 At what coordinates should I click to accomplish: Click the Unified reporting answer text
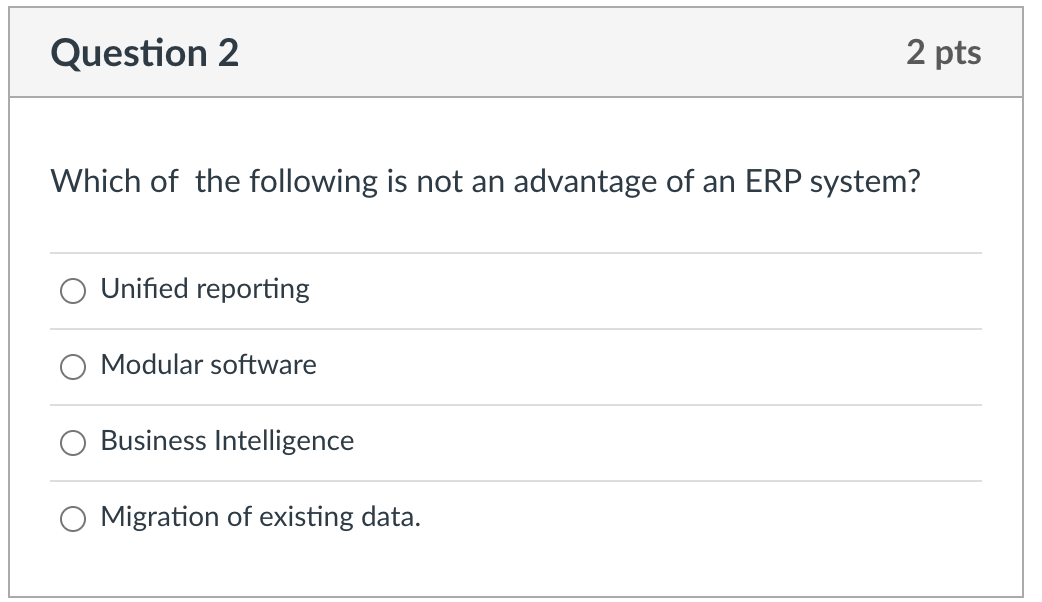coord(205,289)
